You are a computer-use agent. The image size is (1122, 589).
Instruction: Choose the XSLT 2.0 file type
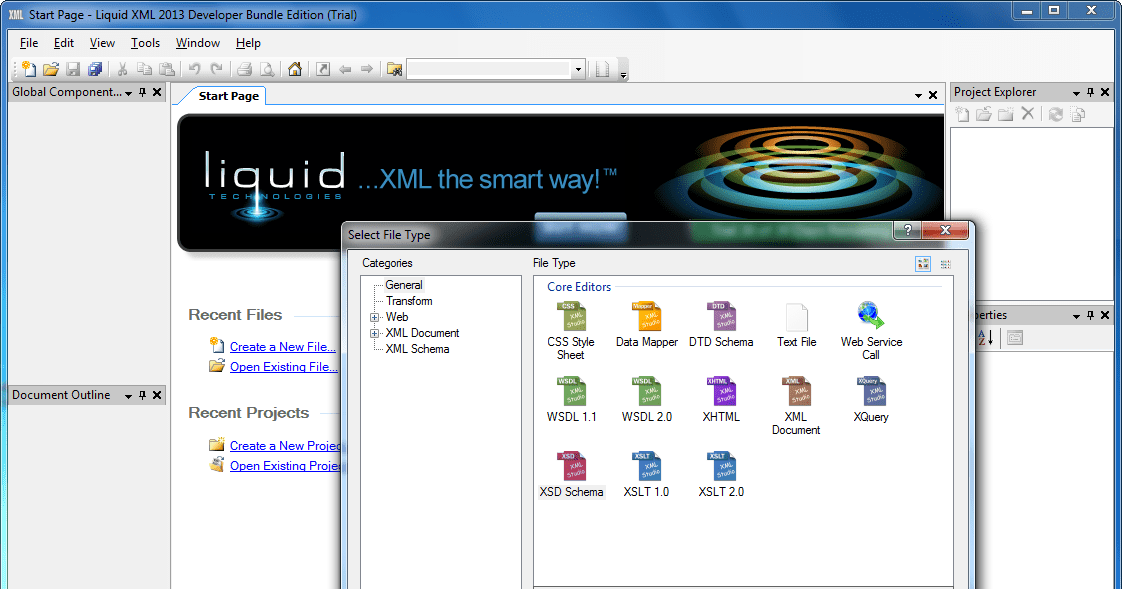[x=721, y=475]
